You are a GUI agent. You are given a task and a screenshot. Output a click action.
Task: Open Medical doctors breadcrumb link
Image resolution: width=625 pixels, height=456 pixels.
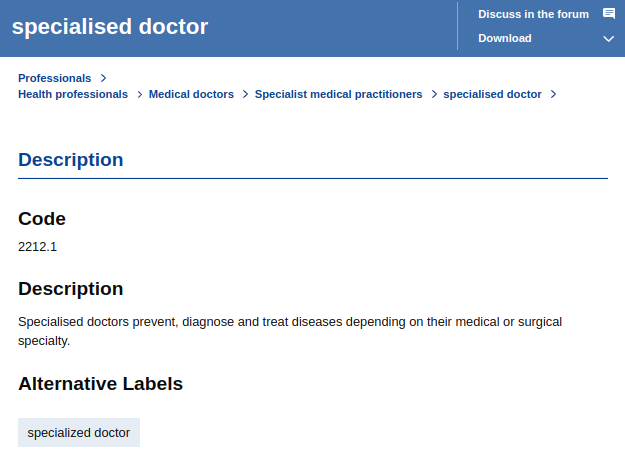point(191,94)
